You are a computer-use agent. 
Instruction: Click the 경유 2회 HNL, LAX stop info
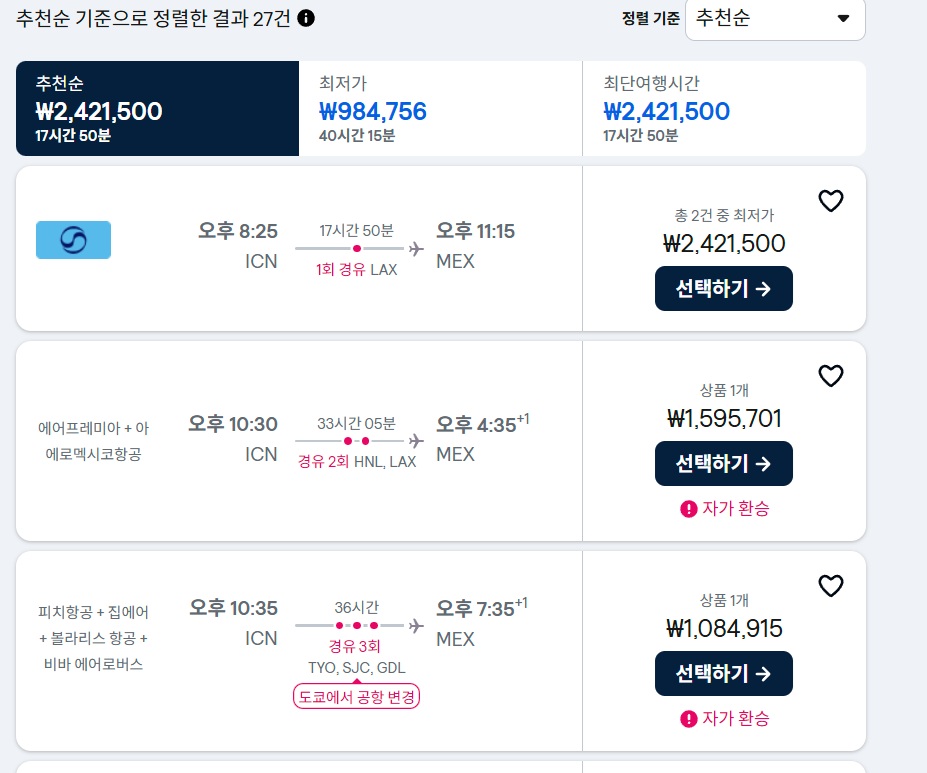tap(356, 462)
